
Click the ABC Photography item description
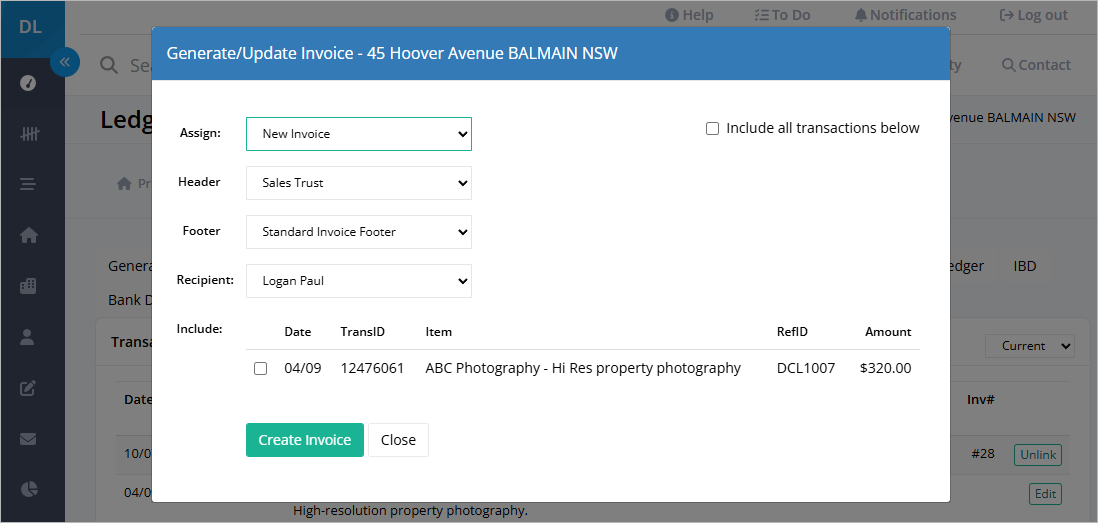coord(583,368)
